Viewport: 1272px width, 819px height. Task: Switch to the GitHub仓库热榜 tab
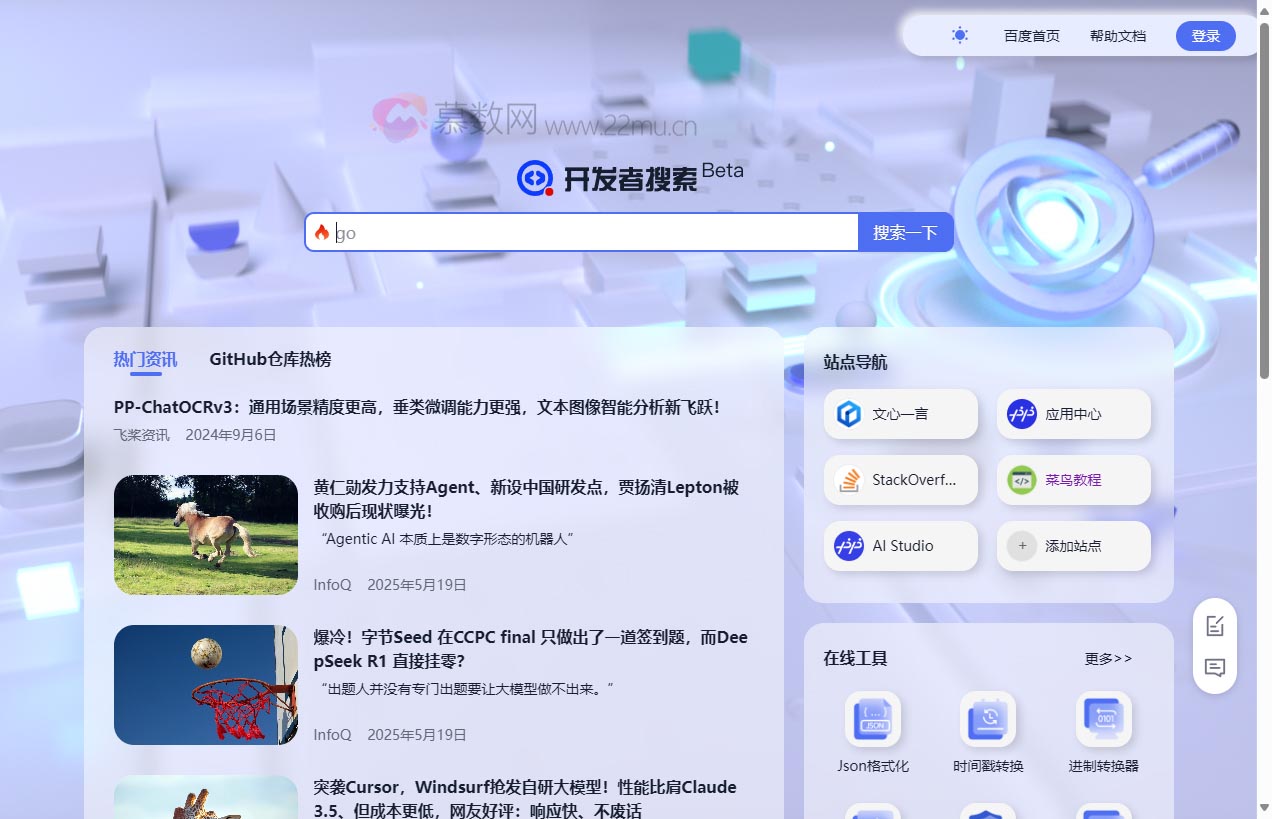pyautogui.click(x=270, y=359)
